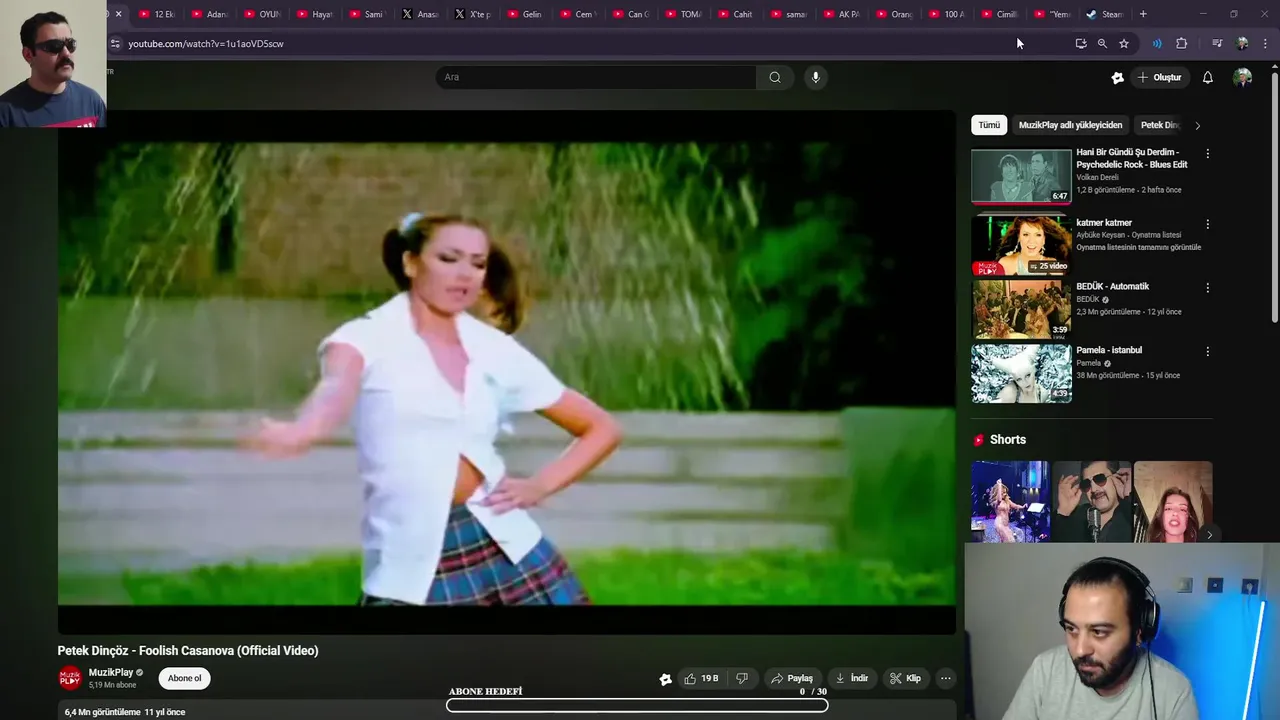
Task: Switch to the 12 Ek browser tab
Action: (157, 14)
